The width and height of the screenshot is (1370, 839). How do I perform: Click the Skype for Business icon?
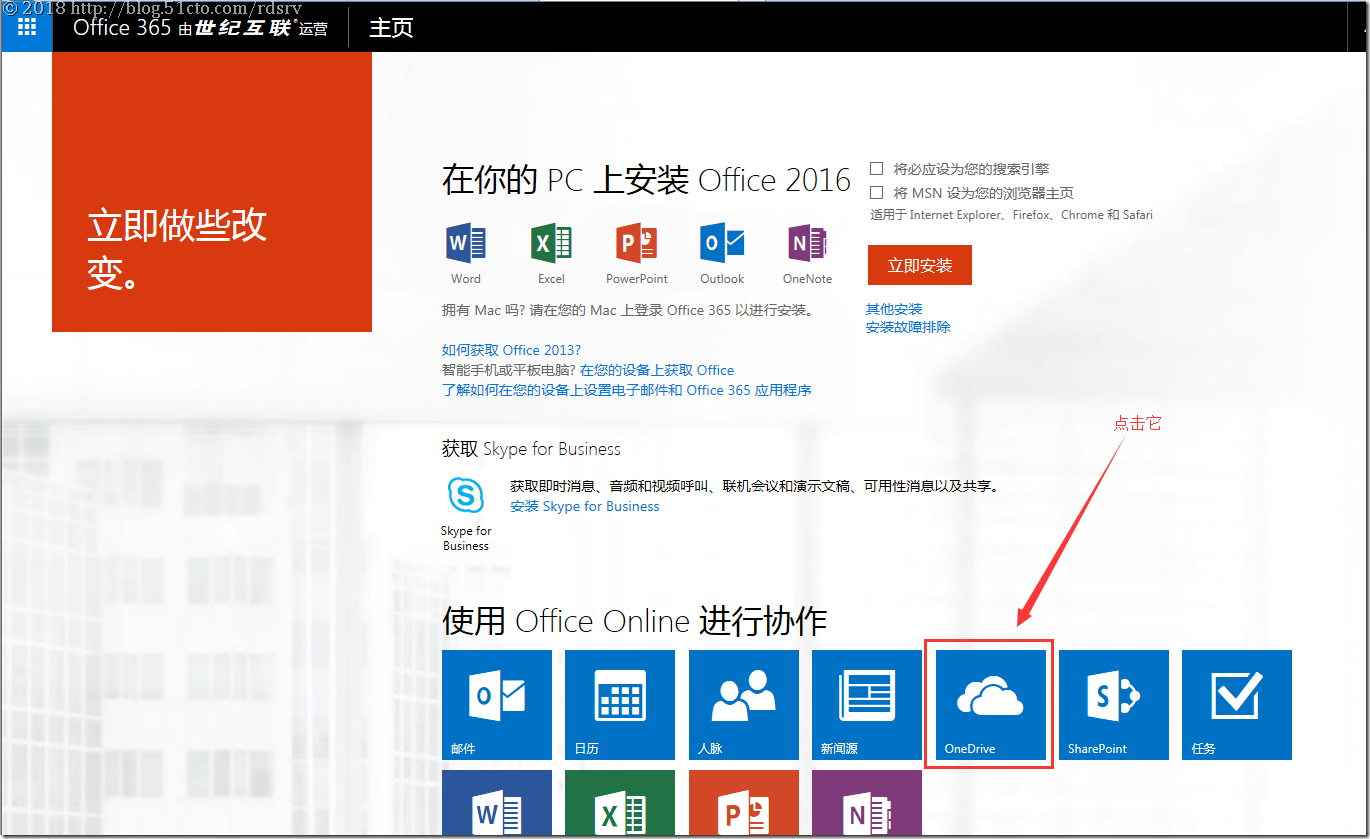(466, 495)
